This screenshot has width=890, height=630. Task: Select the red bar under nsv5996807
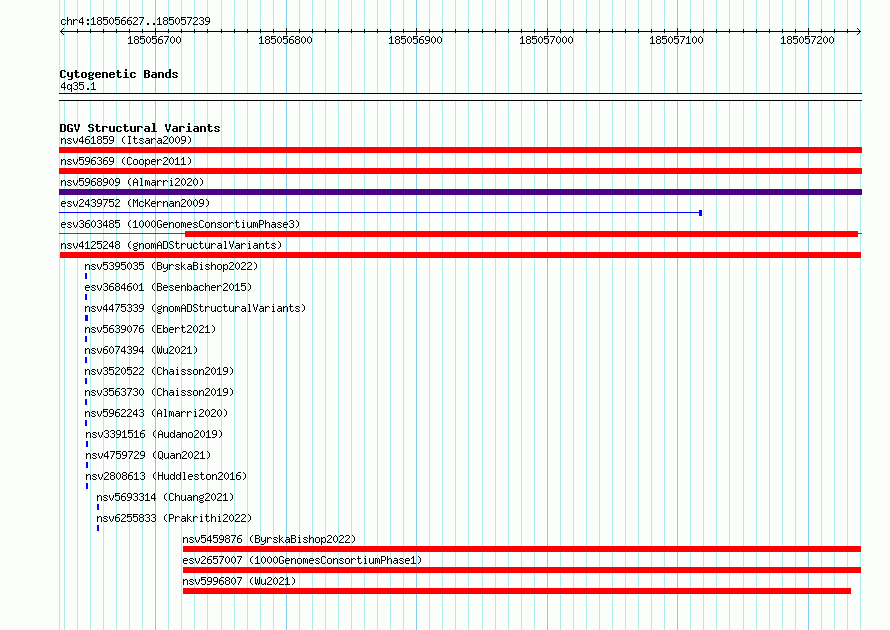tap(517, 591)
